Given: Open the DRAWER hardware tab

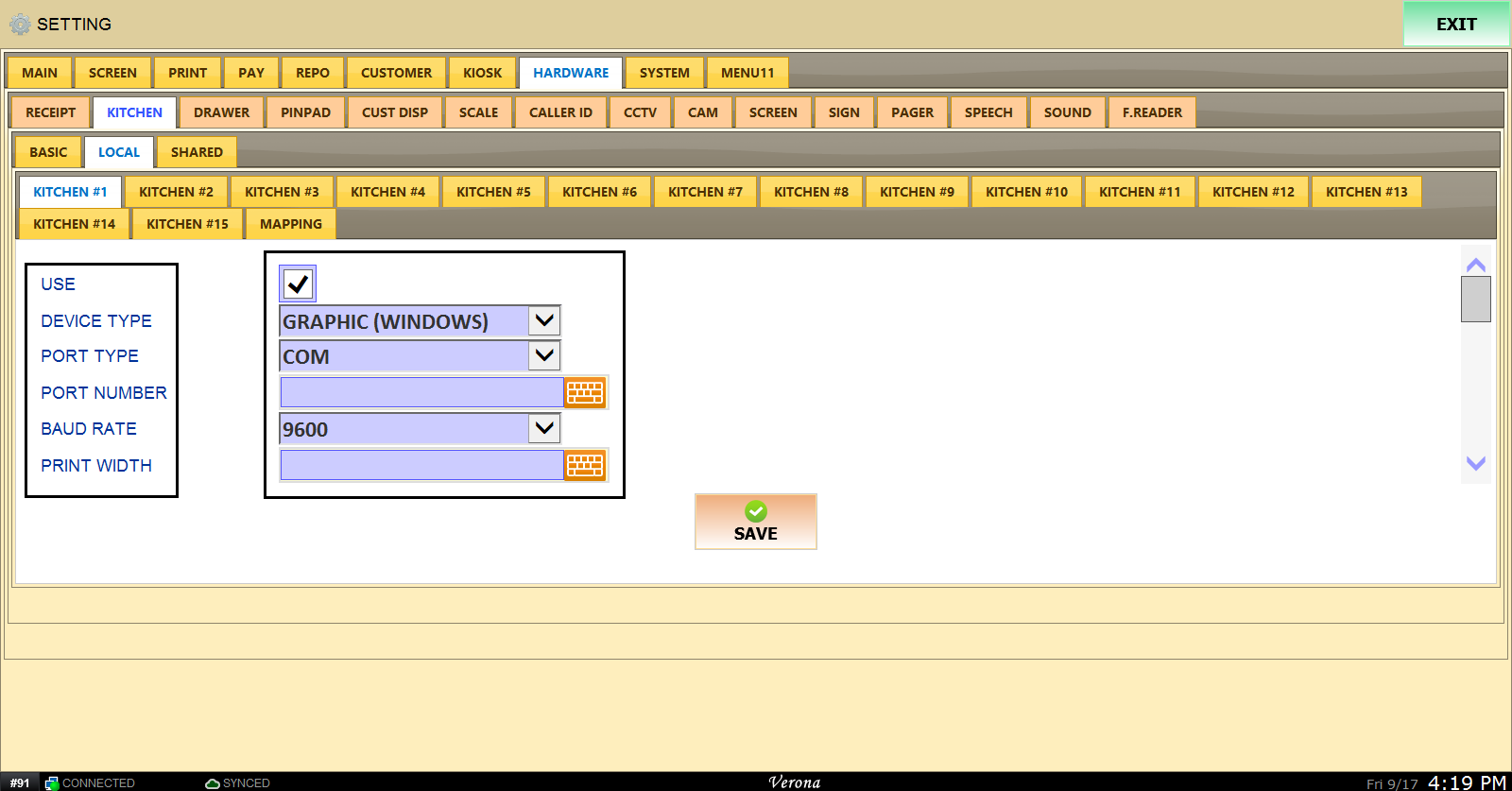Looking at the screenshot, I should coord(221,112).
